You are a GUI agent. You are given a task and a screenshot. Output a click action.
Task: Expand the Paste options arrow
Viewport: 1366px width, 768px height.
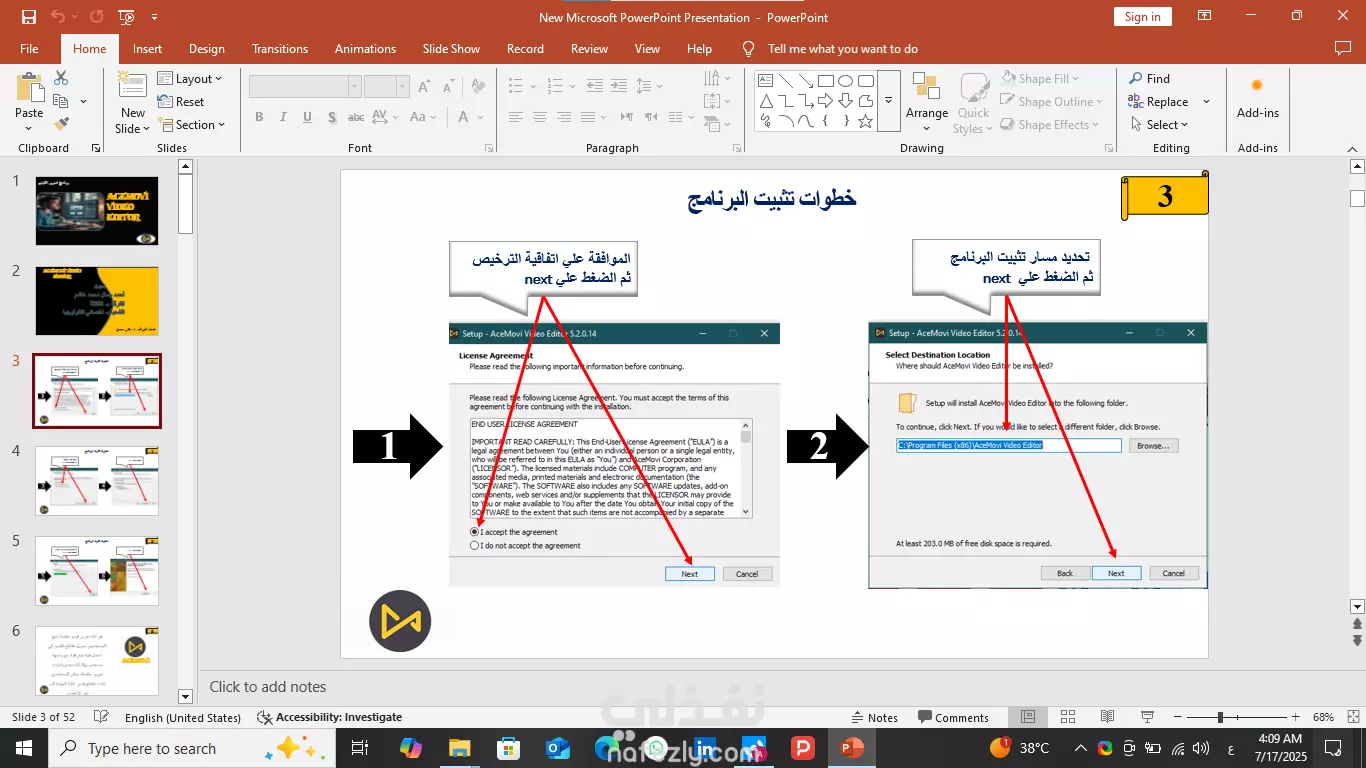pos(29,128)
